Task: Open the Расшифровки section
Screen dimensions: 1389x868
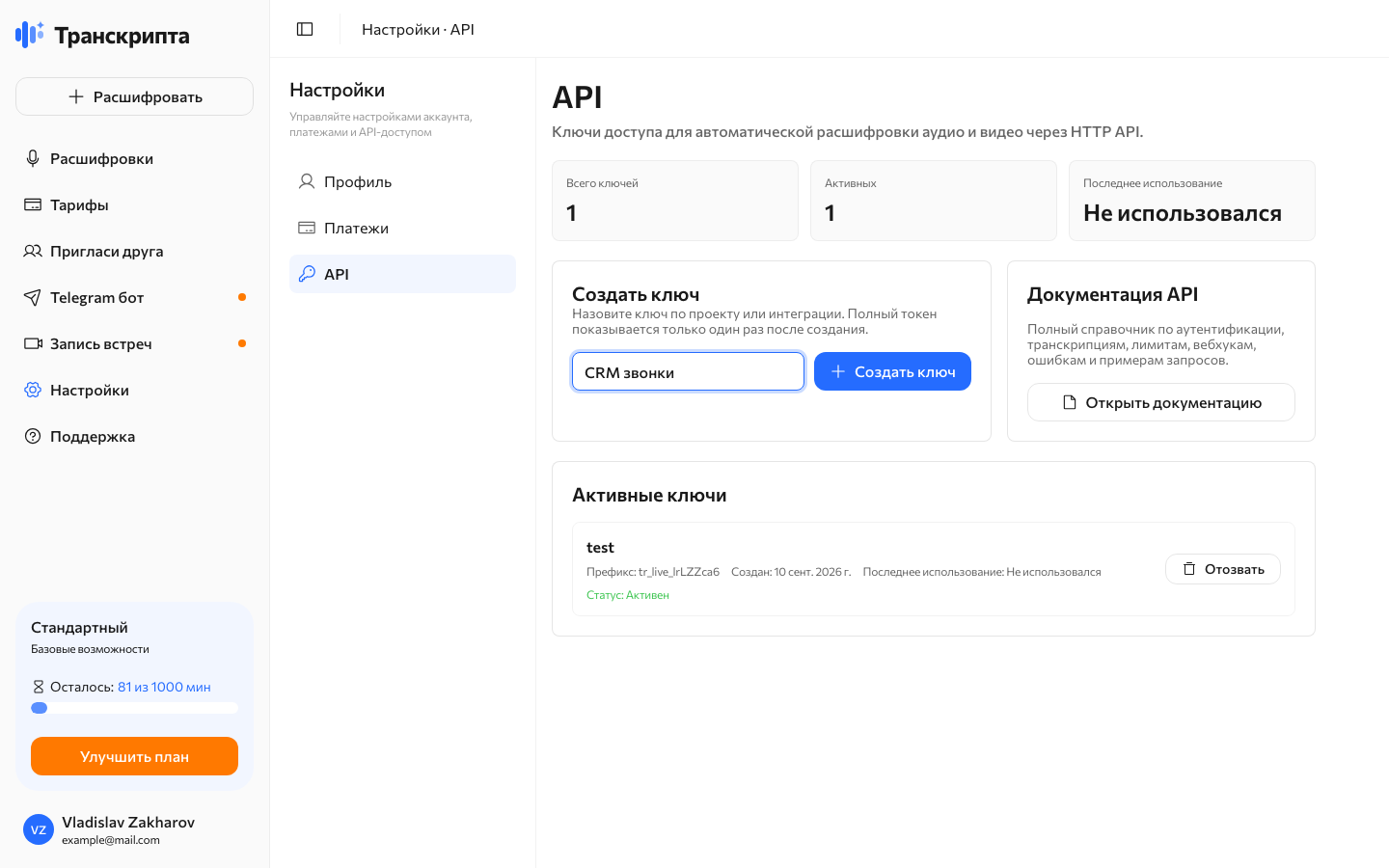Action: pyautogui.click(x=134, y=158)
